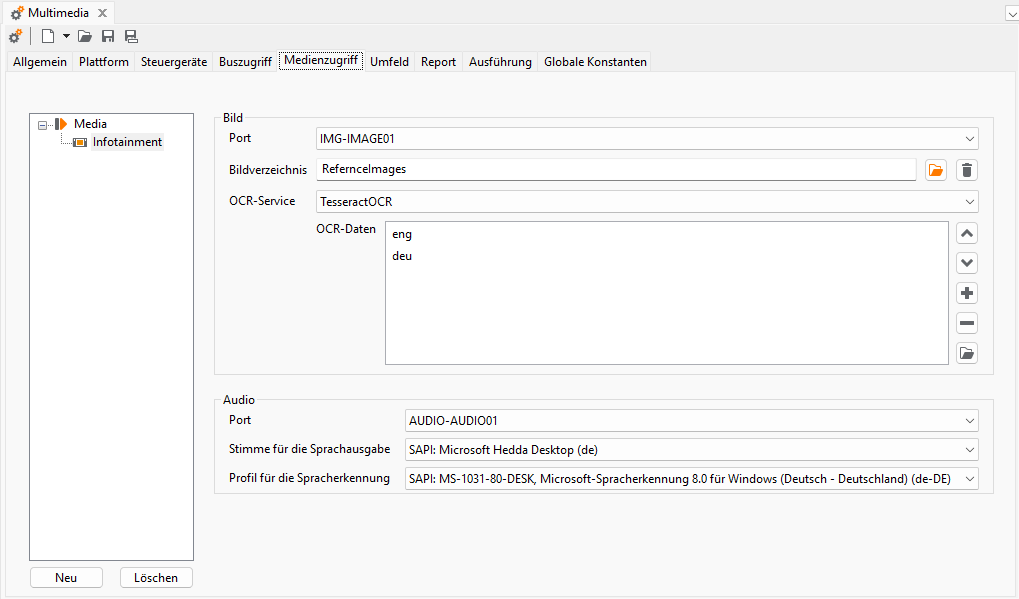
Task: Click the Neu button
Action: [66, 578]
